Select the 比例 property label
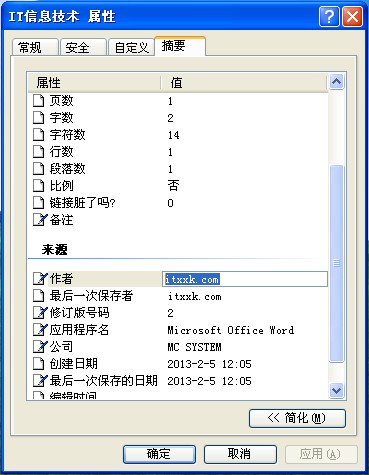This screenshot has width=369, height=475. pos(61,186)
